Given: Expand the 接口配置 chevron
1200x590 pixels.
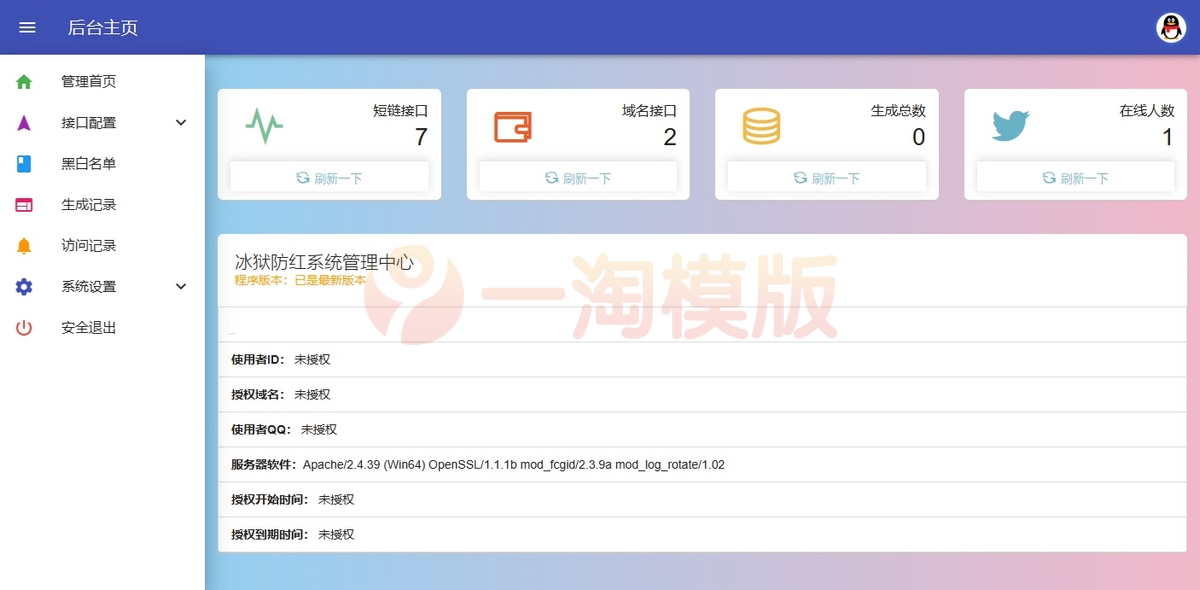Looking at the screenshot, I should pos(181,123).
